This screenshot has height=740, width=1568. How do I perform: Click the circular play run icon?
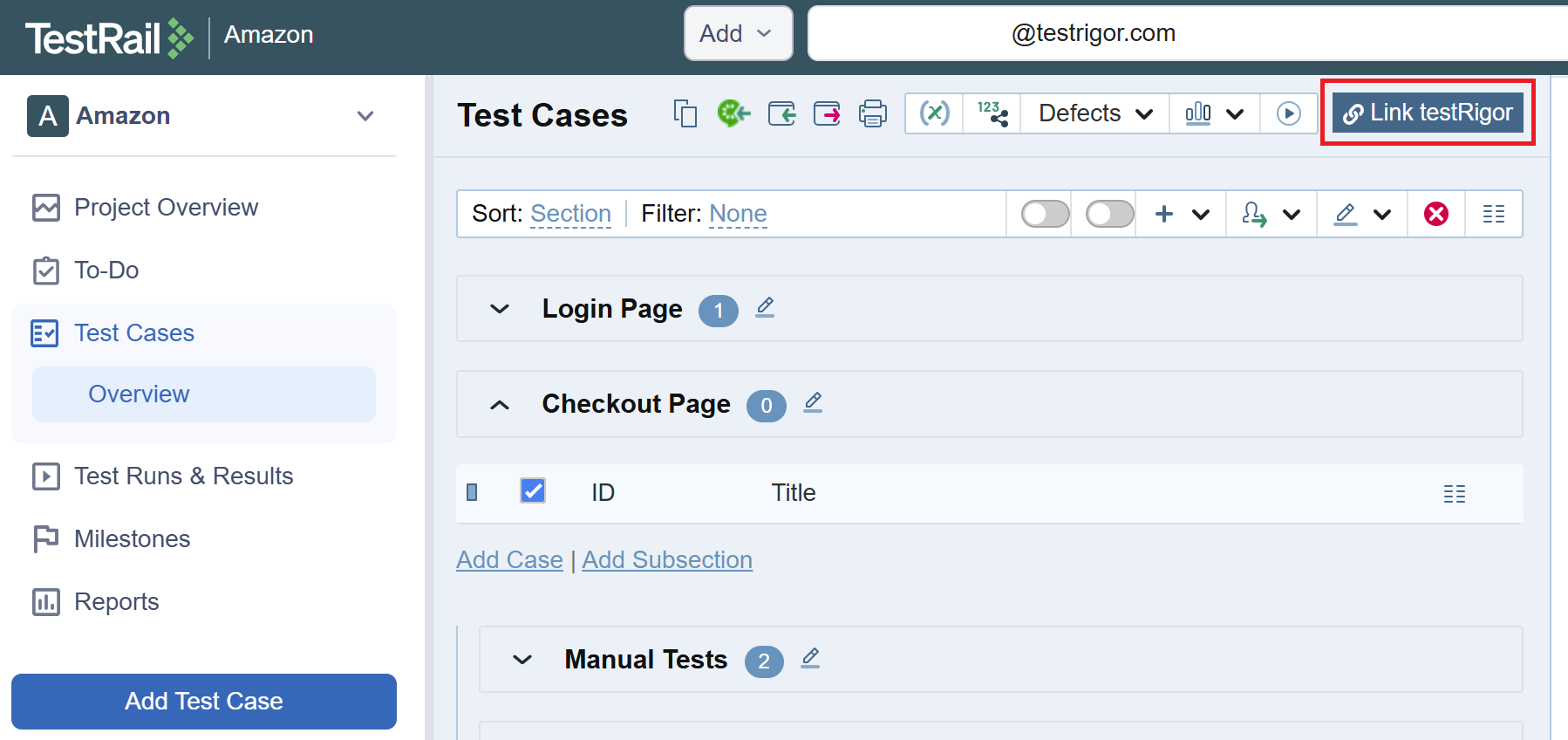[x=1288, y=113]
